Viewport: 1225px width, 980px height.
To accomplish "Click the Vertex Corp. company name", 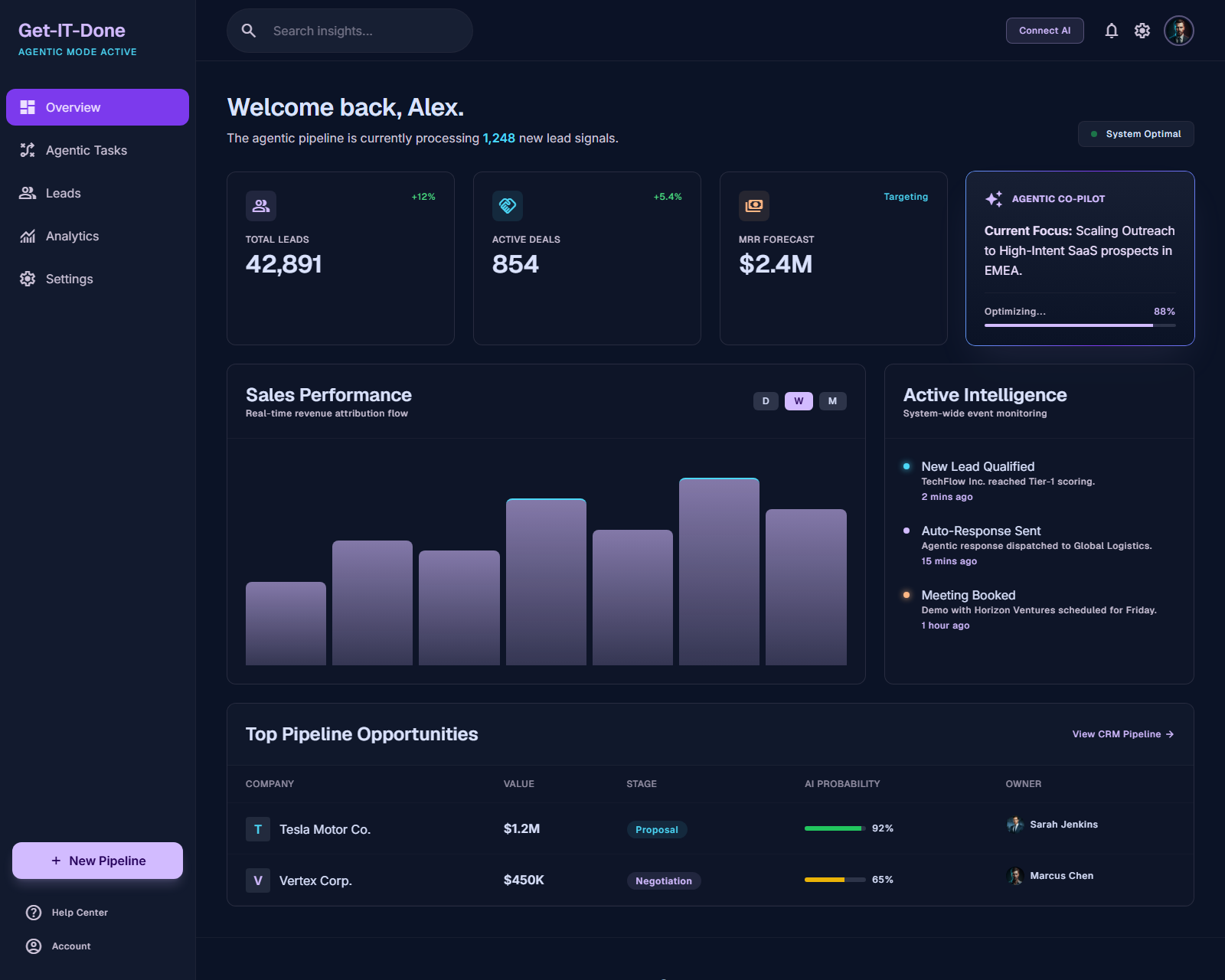I will [x=315, y=880].
